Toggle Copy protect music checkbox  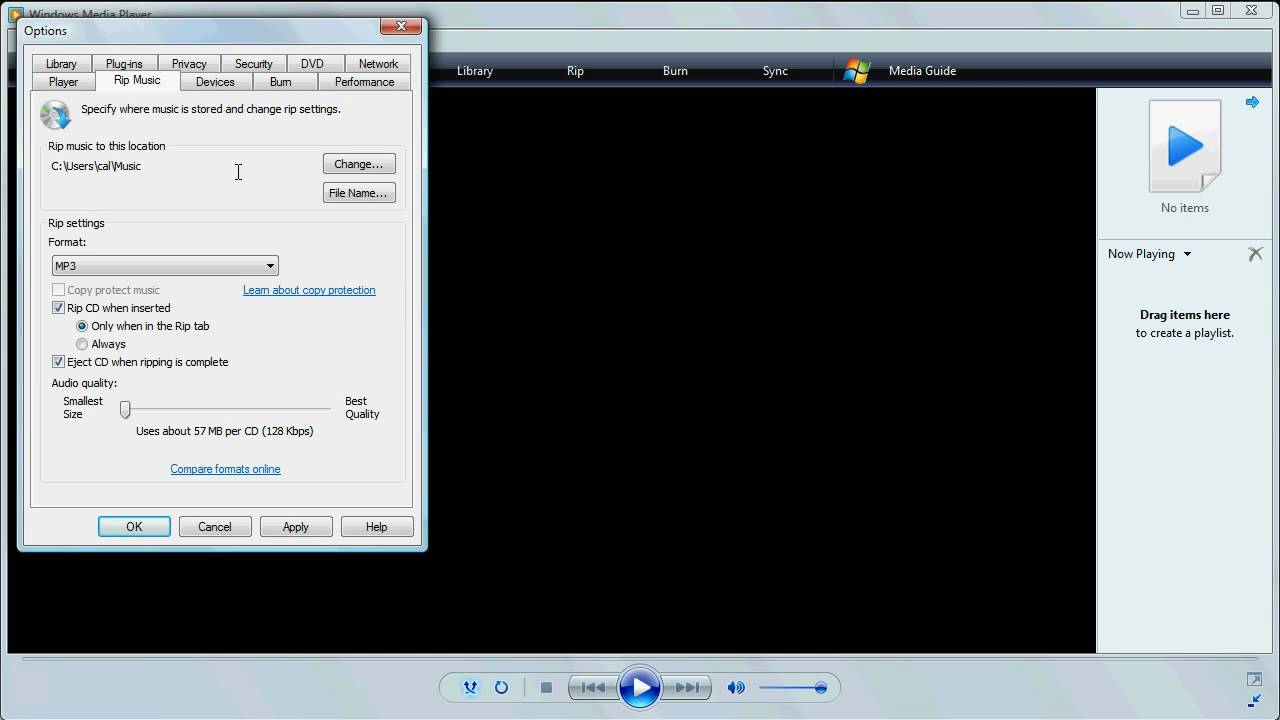(58, 290)
